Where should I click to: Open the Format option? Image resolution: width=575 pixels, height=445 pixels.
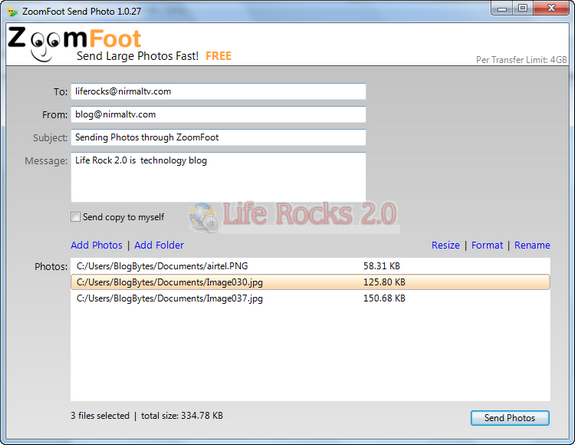[487, 245]
